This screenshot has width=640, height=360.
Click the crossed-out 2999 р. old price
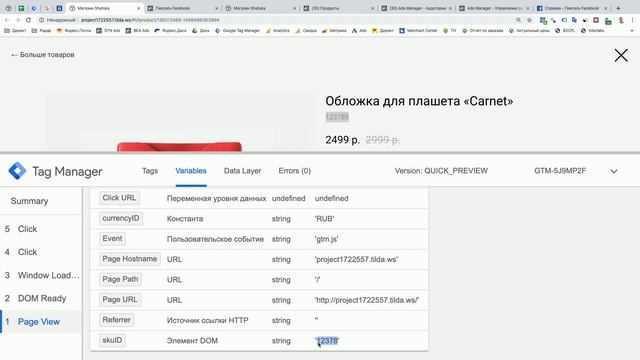pyautogui.click(x=382, y=140)
